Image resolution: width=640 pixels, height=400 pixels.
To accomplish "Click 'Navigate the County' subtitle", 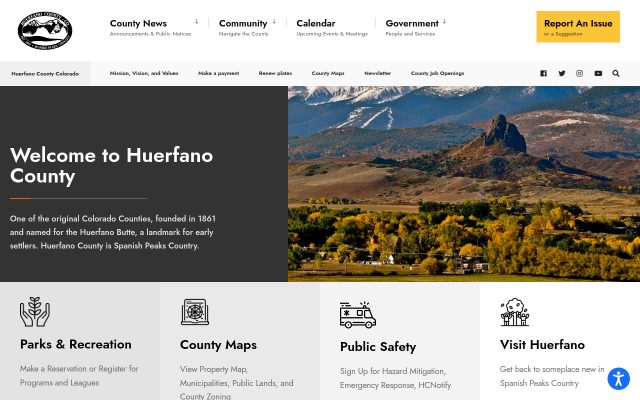I will pyautogui.click(x=243, y=34).
